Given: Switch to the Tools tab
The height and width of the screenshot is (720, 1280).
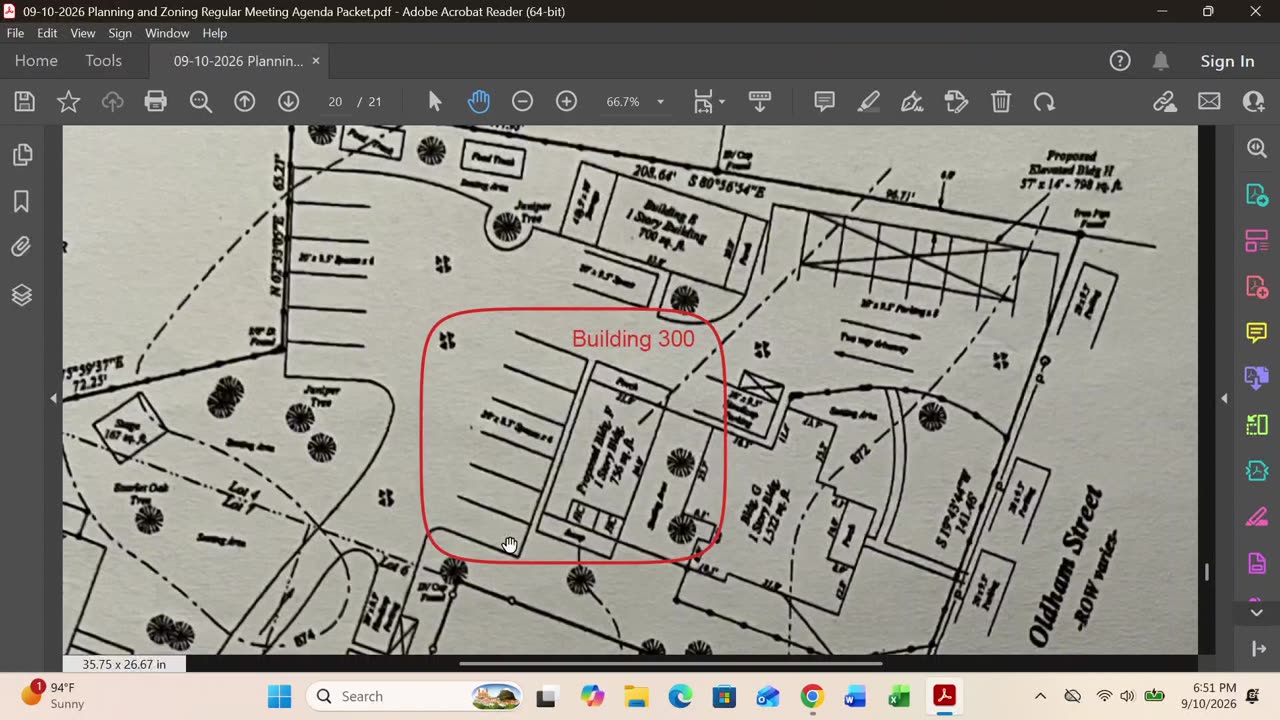Looking at the screenshot, I should pyautogui.click(x=103, y=61).
